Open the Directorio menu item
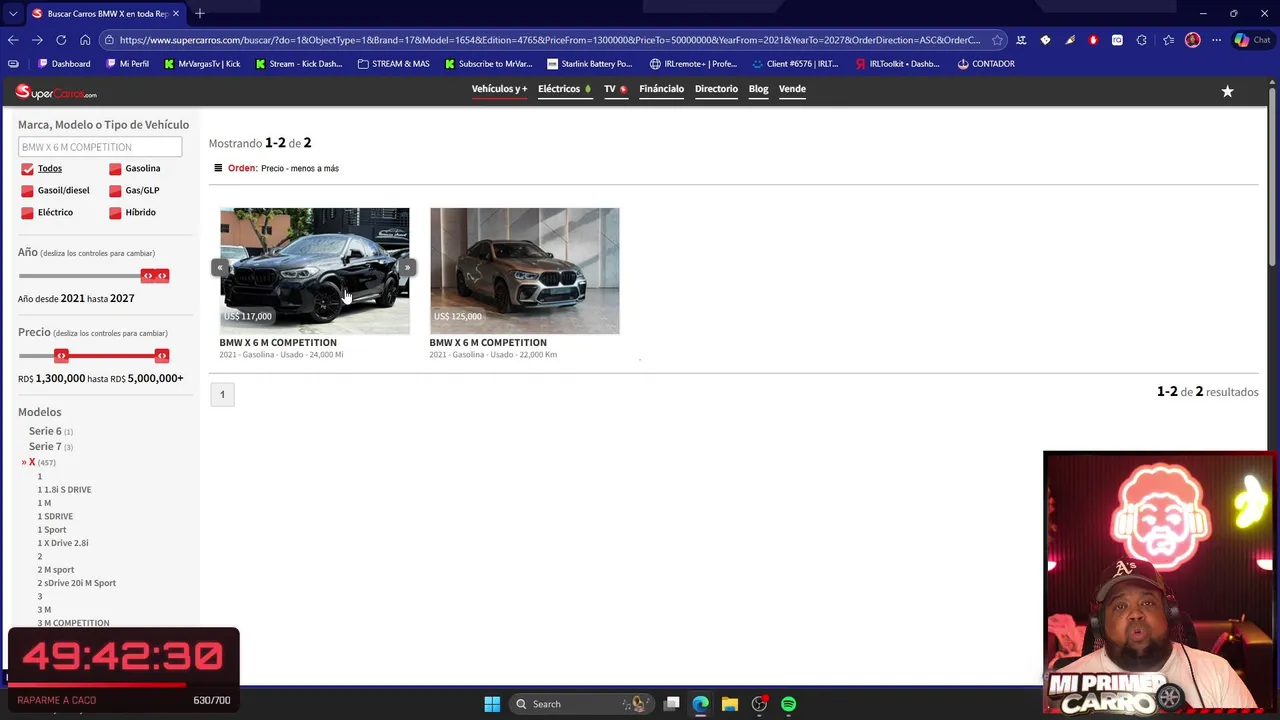1280x720 pixels. 716,89
